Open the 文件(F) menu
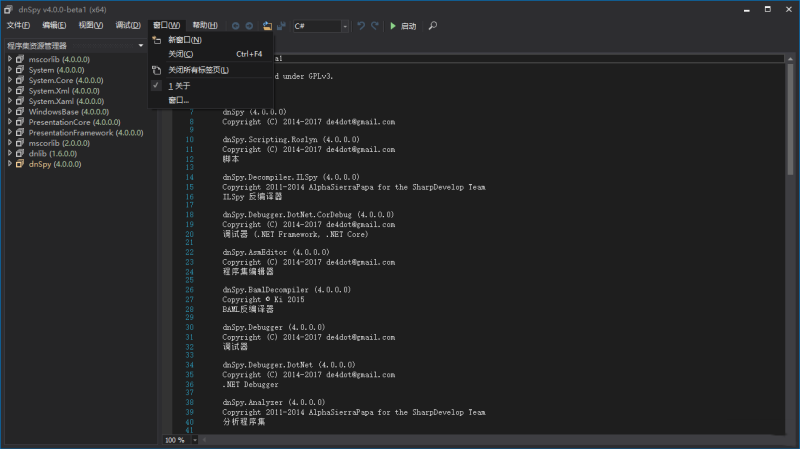Screen dimensions: 800x449 click(18, 25)
